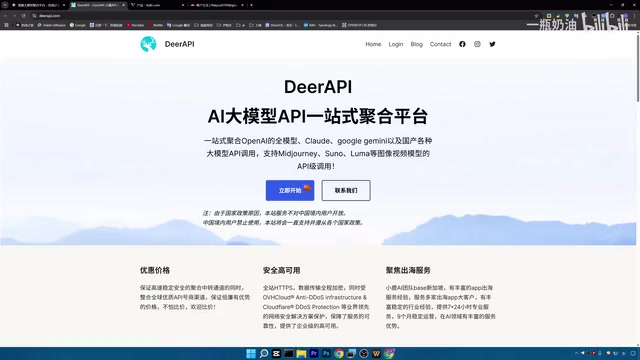Open the WPS 'W' app in taskbar
This screenshot has height=360, width=640.
[x=376, y=353]
